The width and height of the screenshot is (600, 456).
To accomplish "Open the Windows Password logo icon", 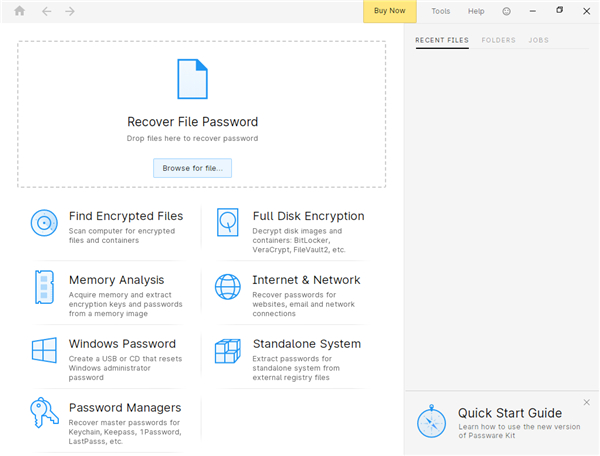I will [44, 351].
